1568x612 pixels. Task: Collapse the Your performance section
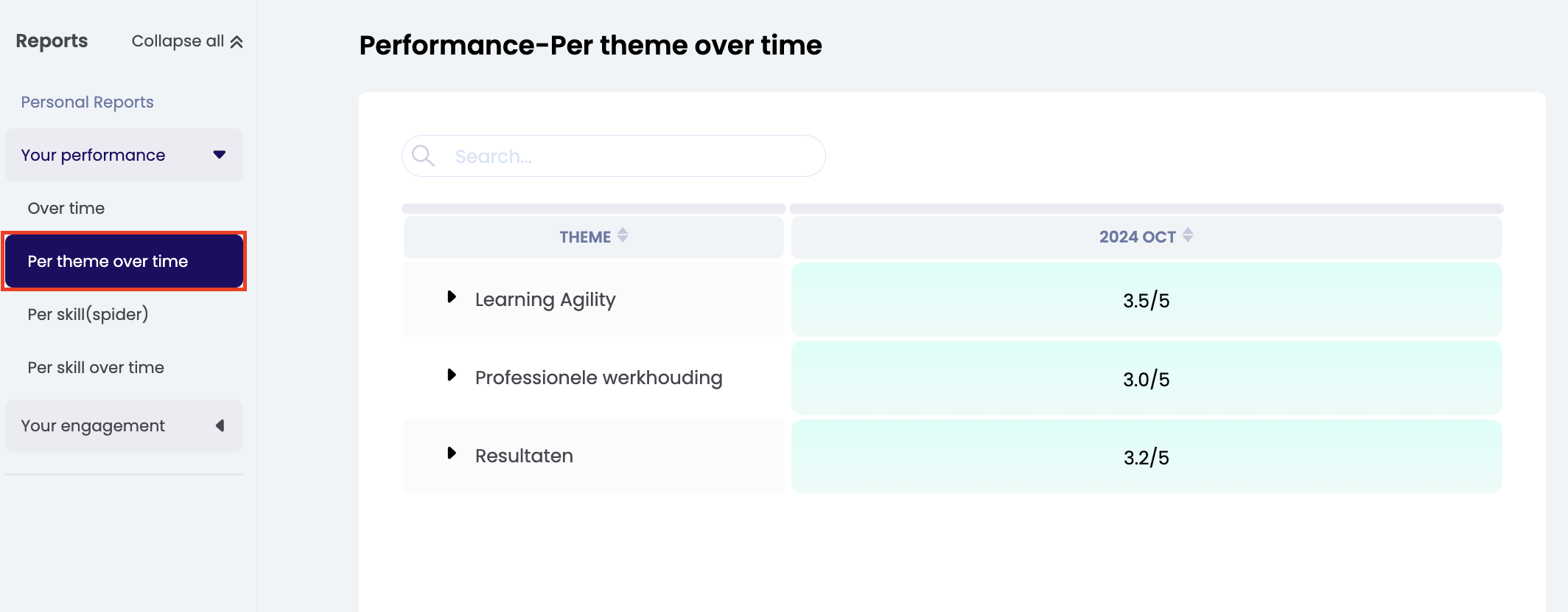(219, 155)
